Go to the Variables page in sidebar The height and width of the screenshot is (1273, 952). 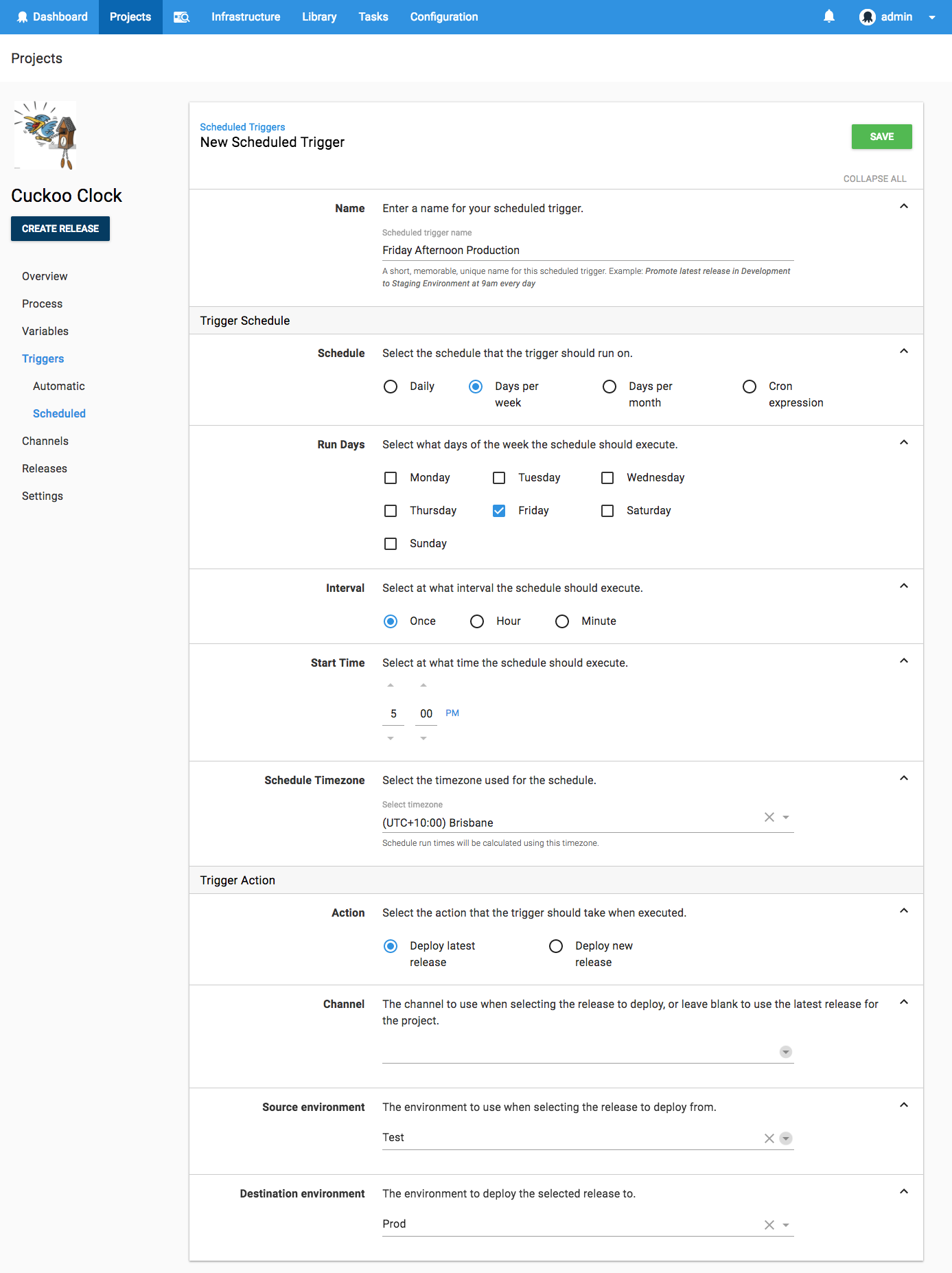[x=45, y=331]
